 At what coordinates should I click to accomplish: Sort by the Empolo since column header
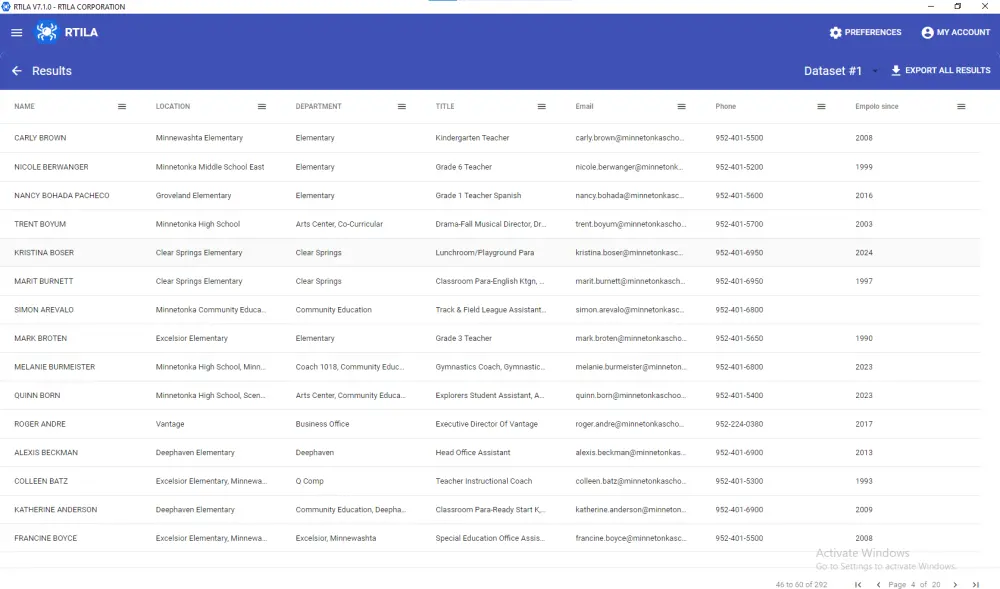pos(877,106)
